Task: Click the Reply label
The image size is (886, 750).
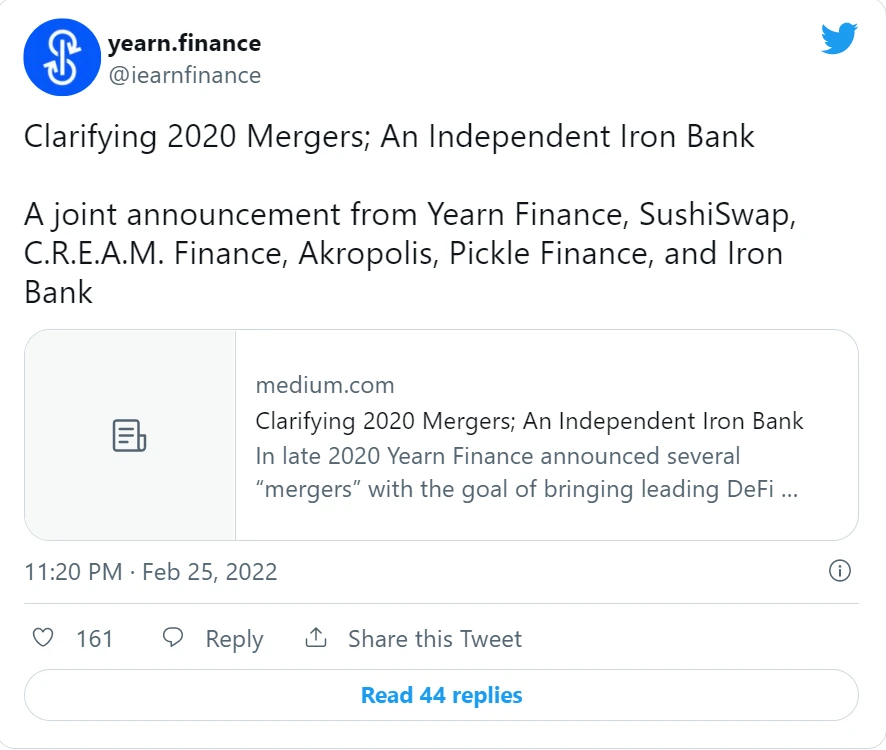Action: 234,639
